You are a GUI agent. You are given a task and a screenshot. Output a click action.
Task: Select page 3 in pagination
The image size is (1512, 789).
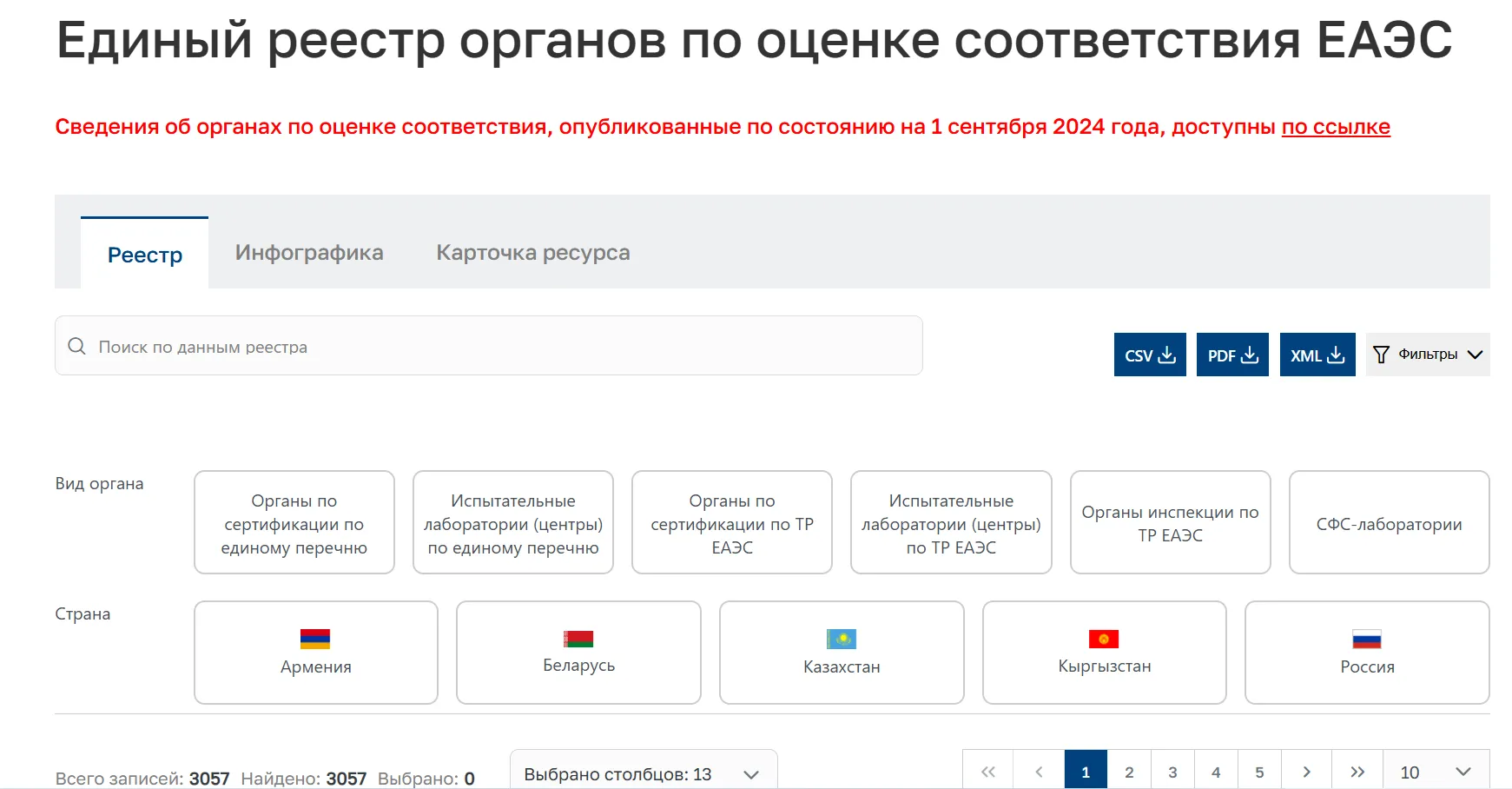[1172, 770]
